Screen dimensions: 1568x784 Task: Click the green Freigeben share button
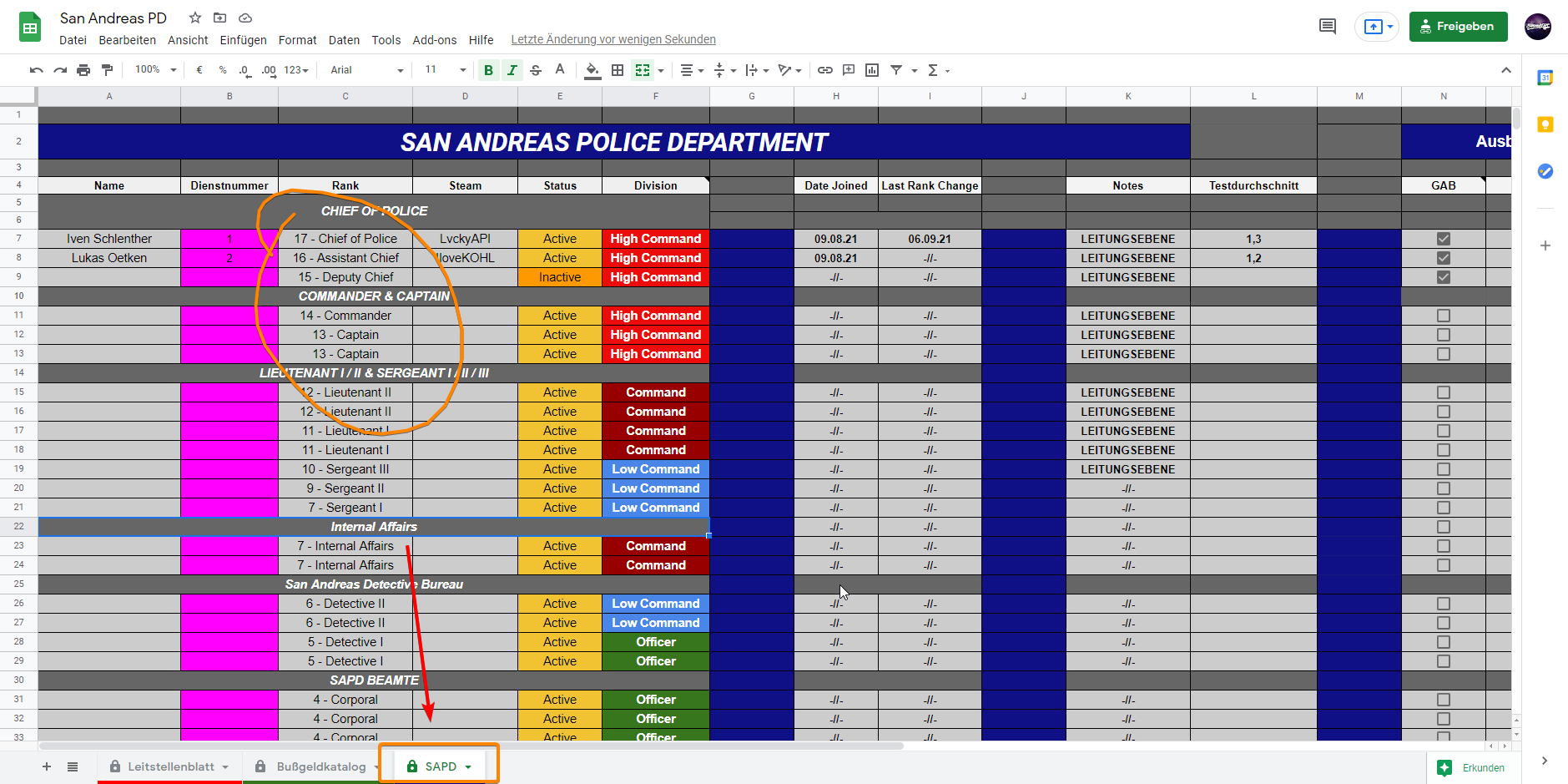1458,27
